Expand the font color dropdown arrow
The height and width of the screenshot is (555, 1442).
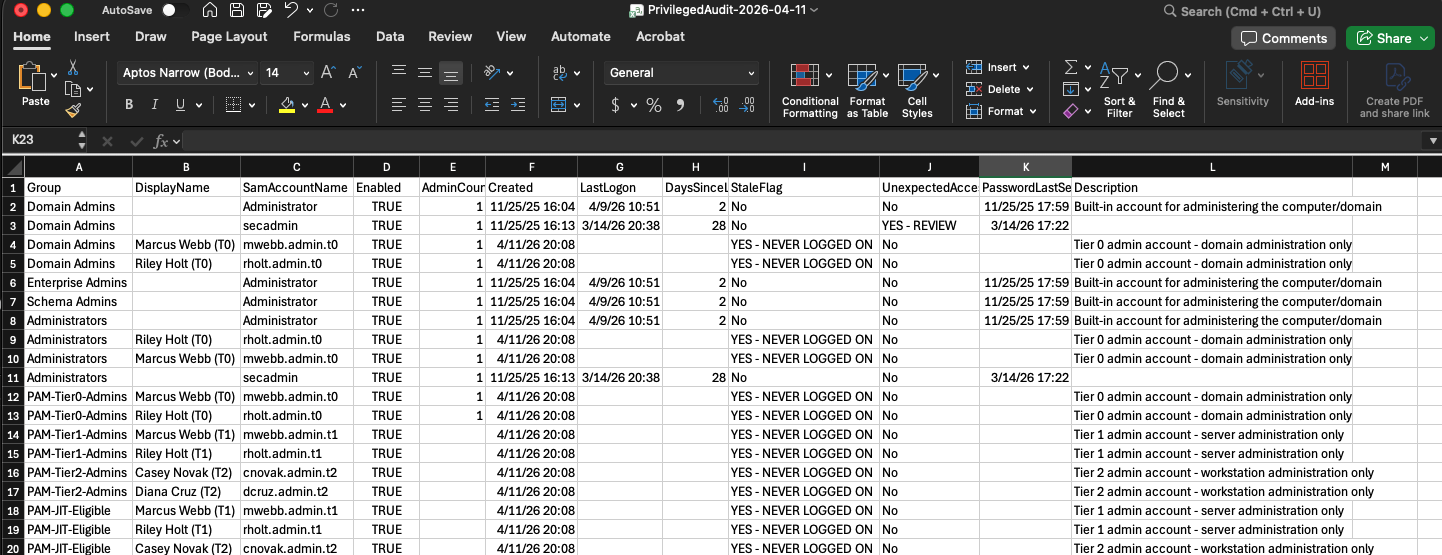point(342,105)
